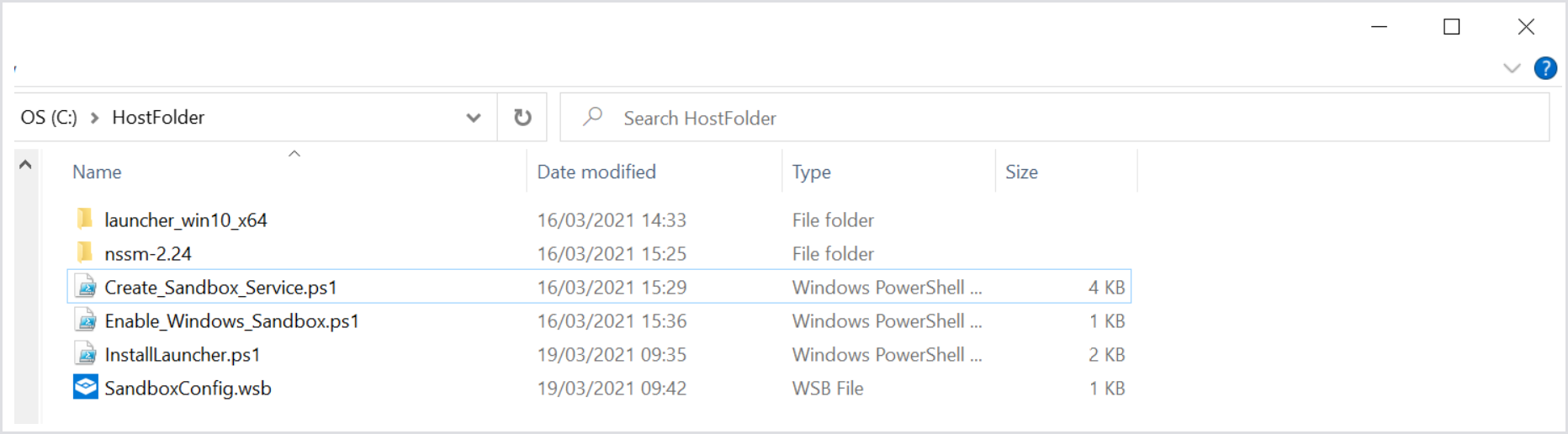Sort by the Type column header
1568x434 pixels.
(x=811, y=172)
